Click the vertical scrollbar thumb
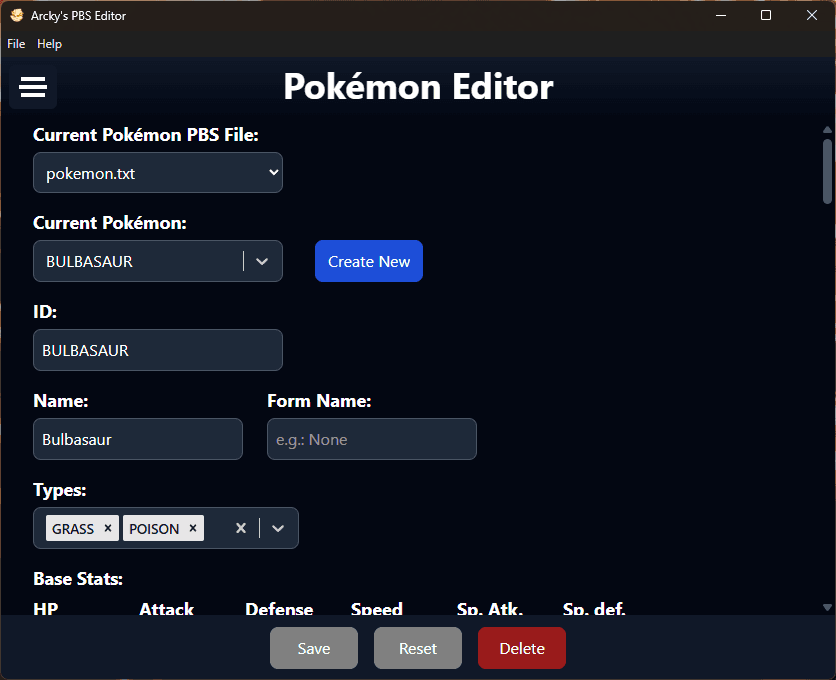This screenshot has width=836, height=680. tap(827, 170)
